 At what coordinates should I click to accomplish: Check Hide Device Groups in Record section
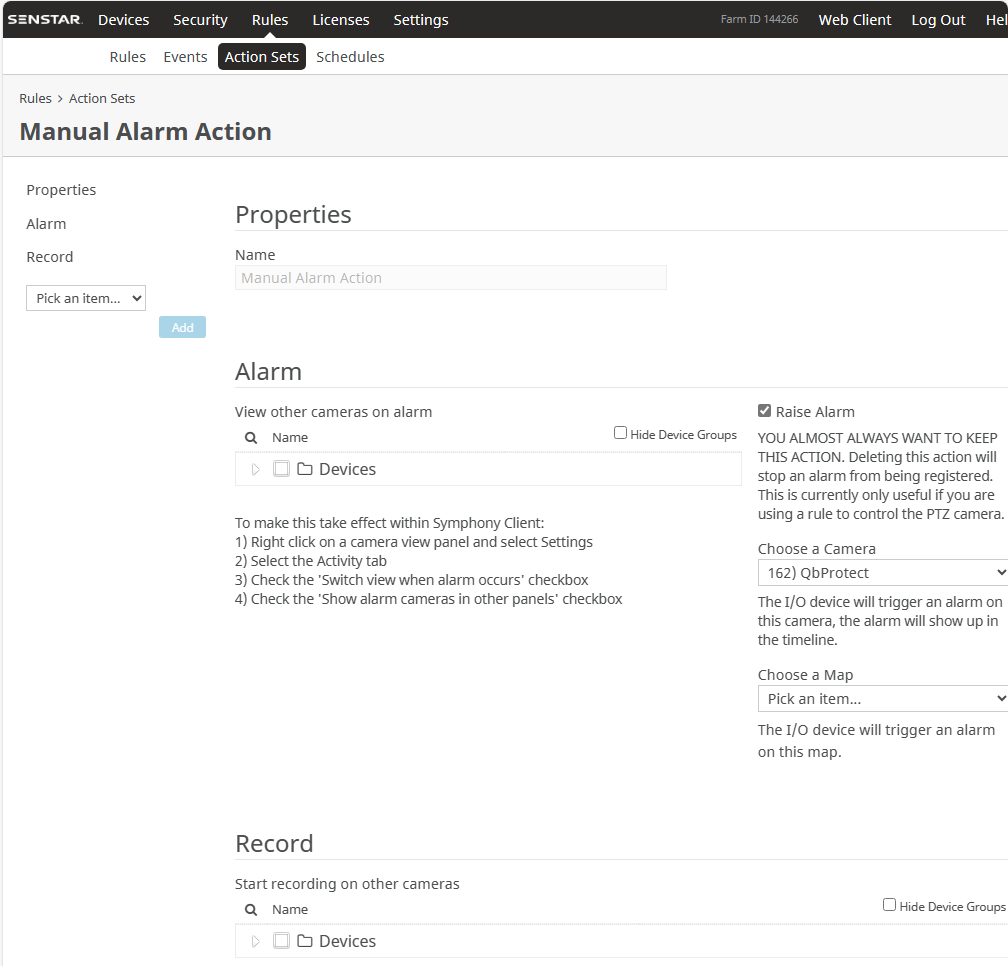point(889,905)
